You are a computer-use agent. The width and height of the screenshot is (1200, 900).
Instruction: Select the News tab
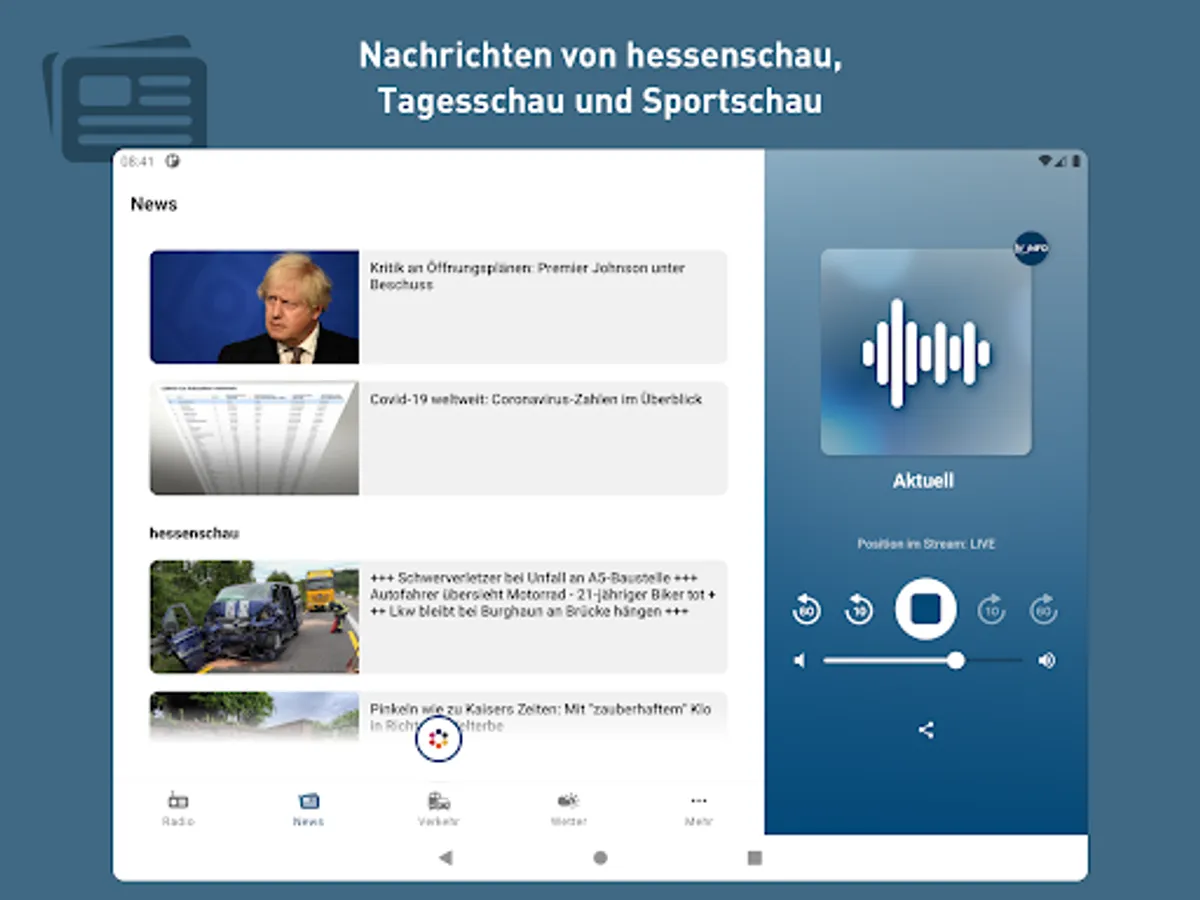click(x=309, y=809)
